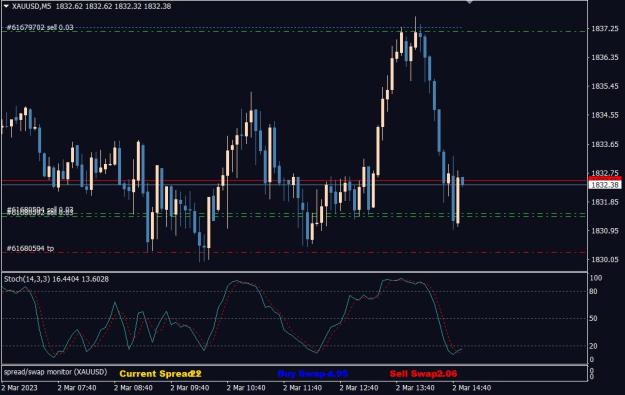Click the 2 Mar 14:40 time label
625x395 pixels.
click(472, 388)
